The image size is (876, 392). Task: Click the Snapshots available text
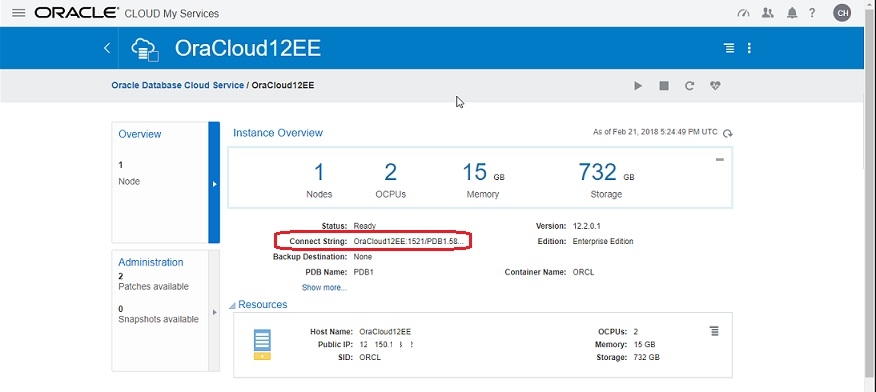point(159,319)
